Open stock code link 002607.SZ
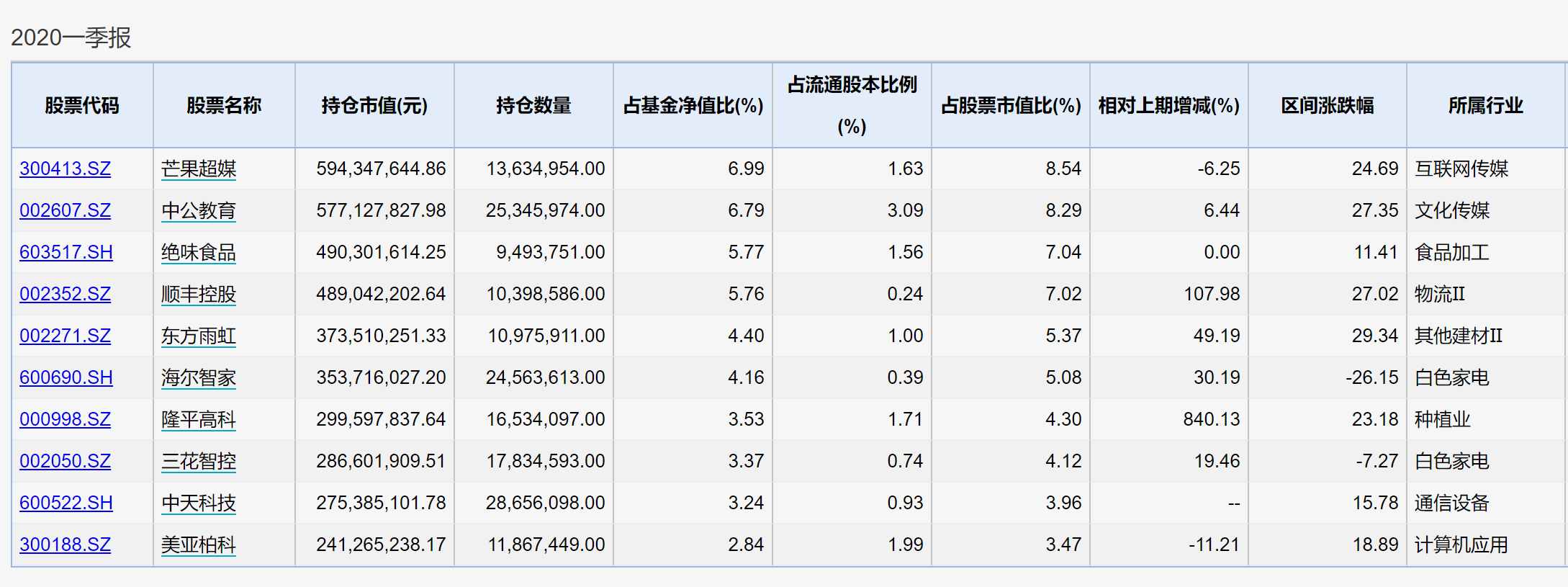The width and height of the screenshot is (1568, 587). pos(65,210)
